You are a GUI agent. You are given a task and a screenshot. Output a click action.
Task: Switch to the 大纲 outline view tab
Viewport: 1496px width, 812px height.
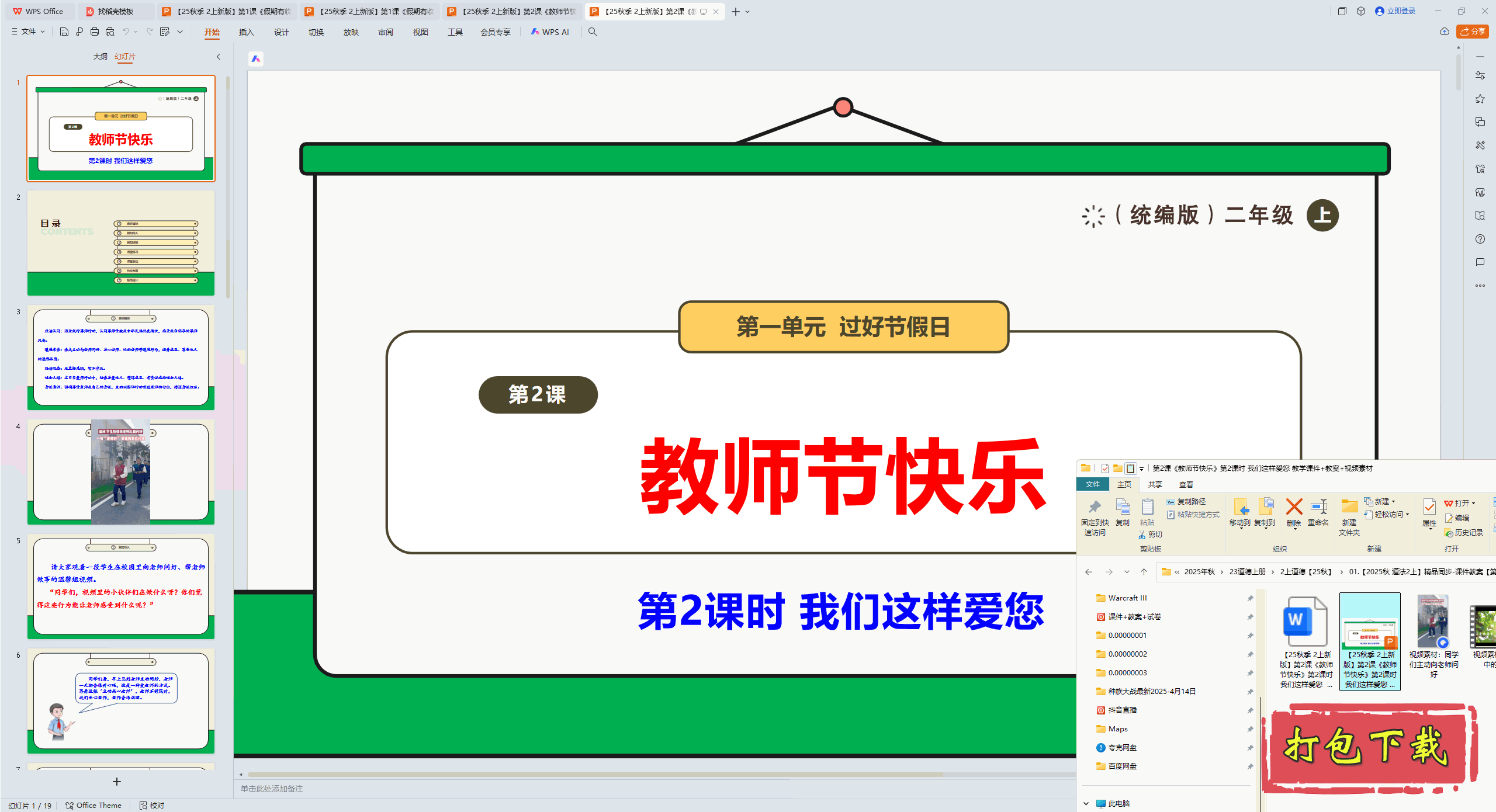click(100, 57)
